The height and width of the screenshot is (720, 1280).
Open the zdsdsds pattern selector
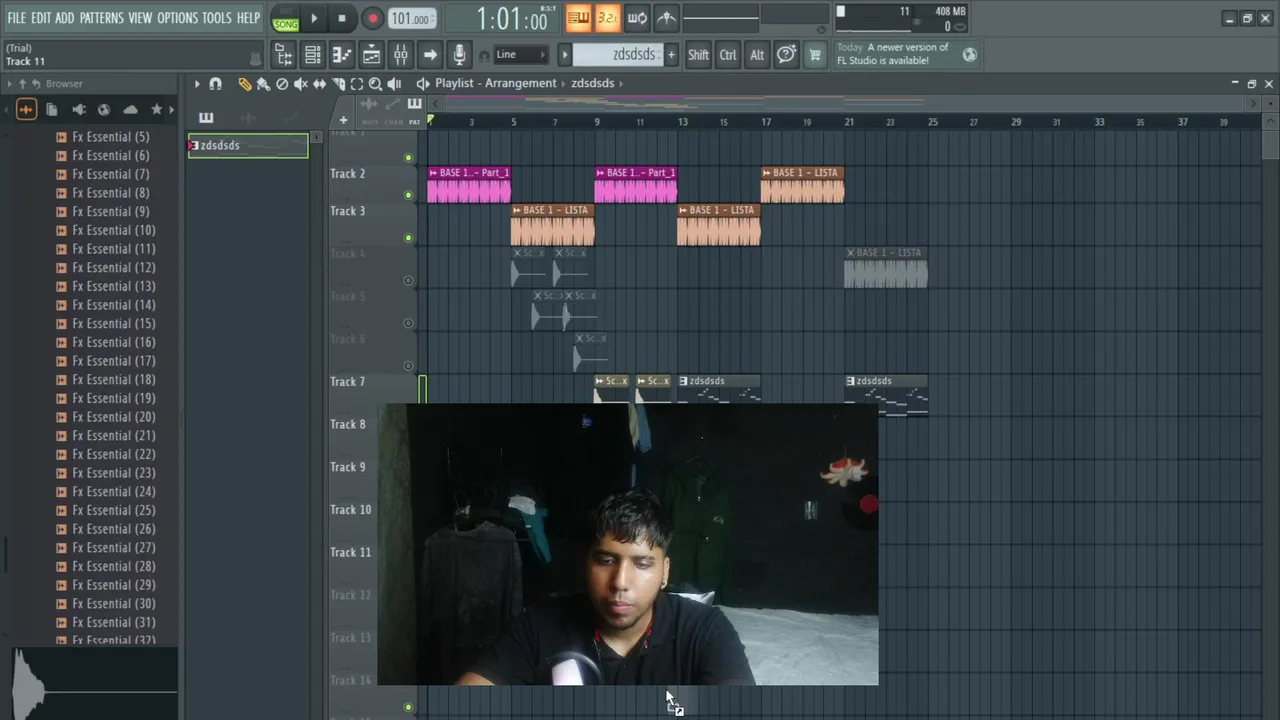(618, 55)
